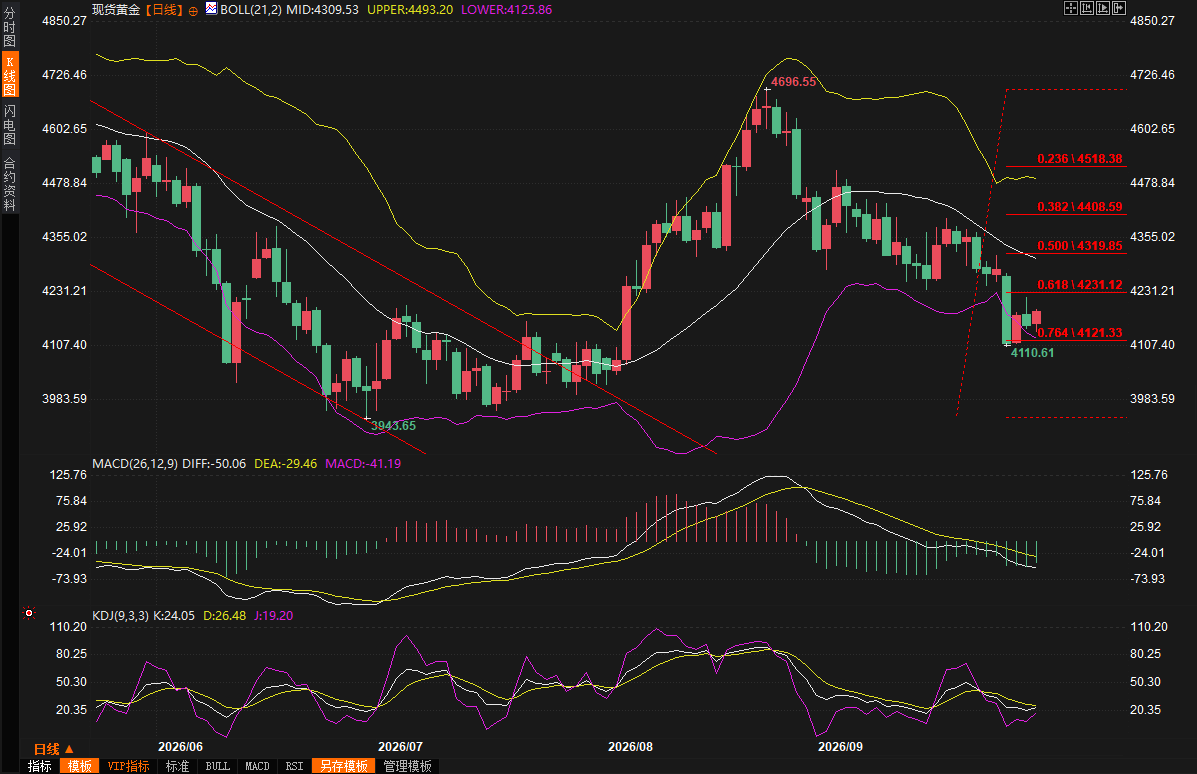Open 管理模板 template manager
Screen dimensions: 1197x774
coord(408,766)
